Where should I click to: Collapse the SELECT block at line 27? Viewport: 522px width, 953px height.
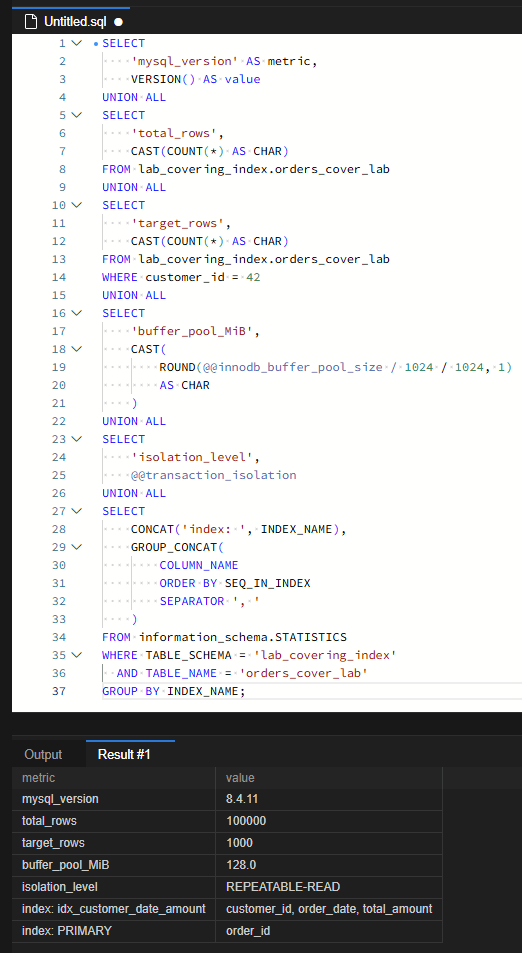tap(76, 511)
